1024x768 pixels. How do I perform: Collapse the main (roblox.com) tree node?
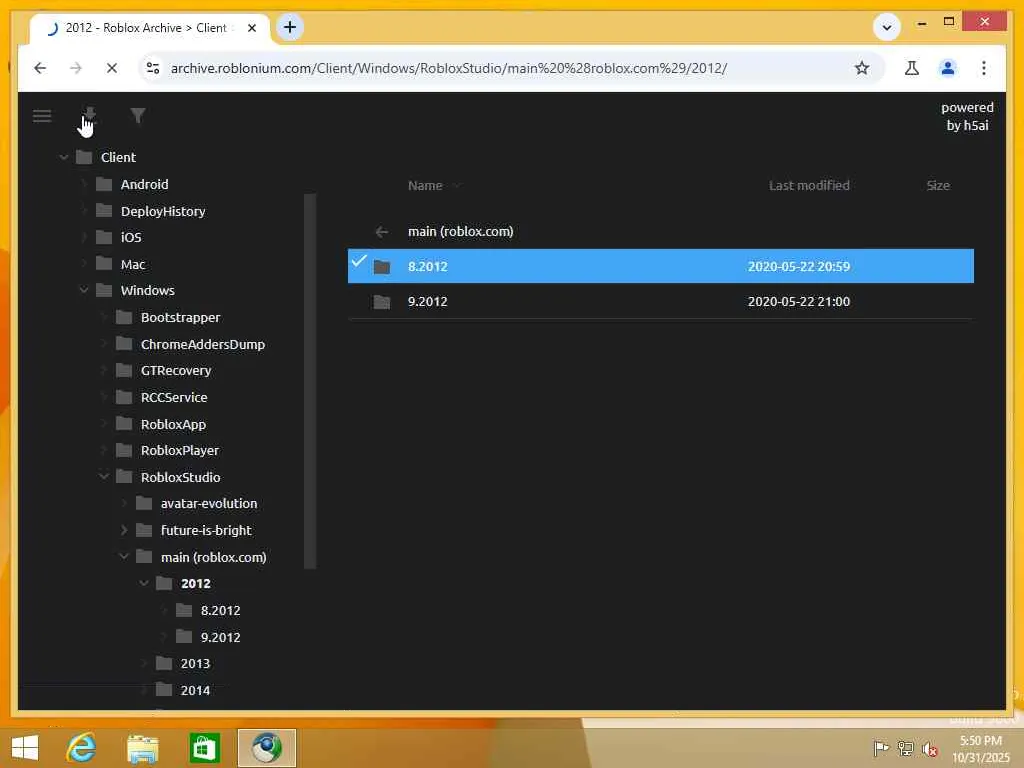124,557
